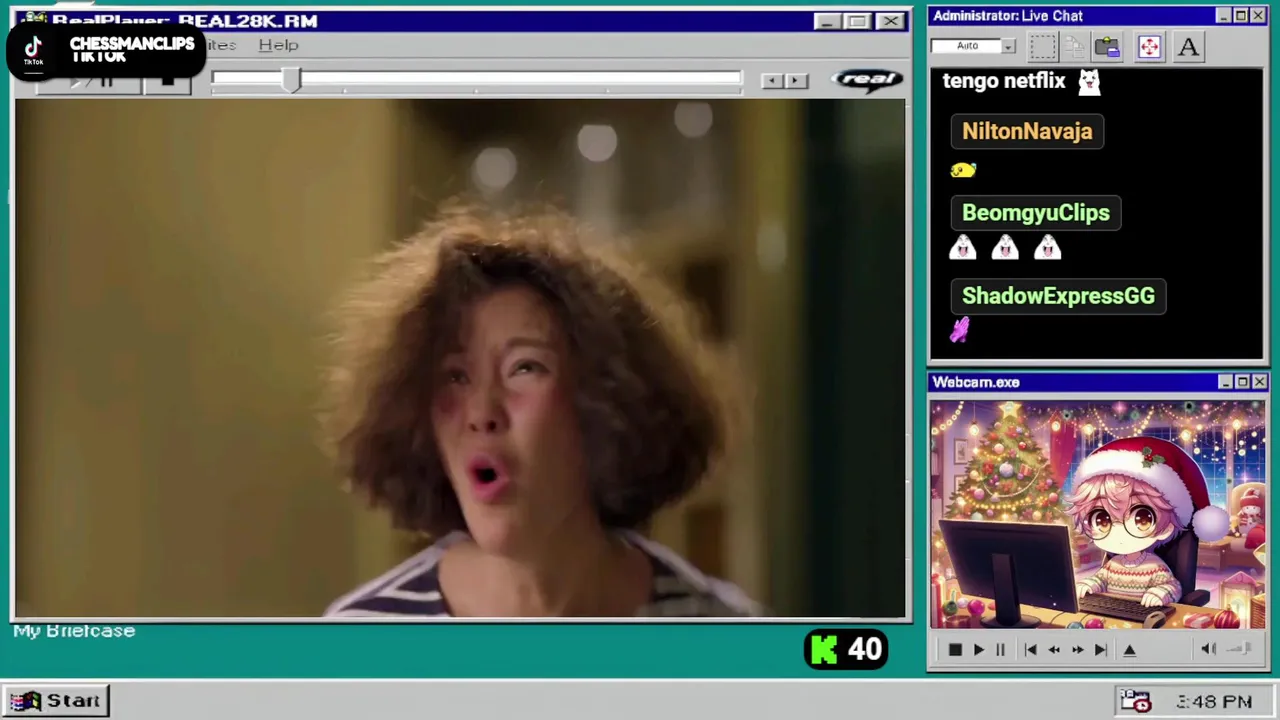Open the Help menu in RealPlayer
Viewport: 1280px width, 720px height.
tap(278, 45)
